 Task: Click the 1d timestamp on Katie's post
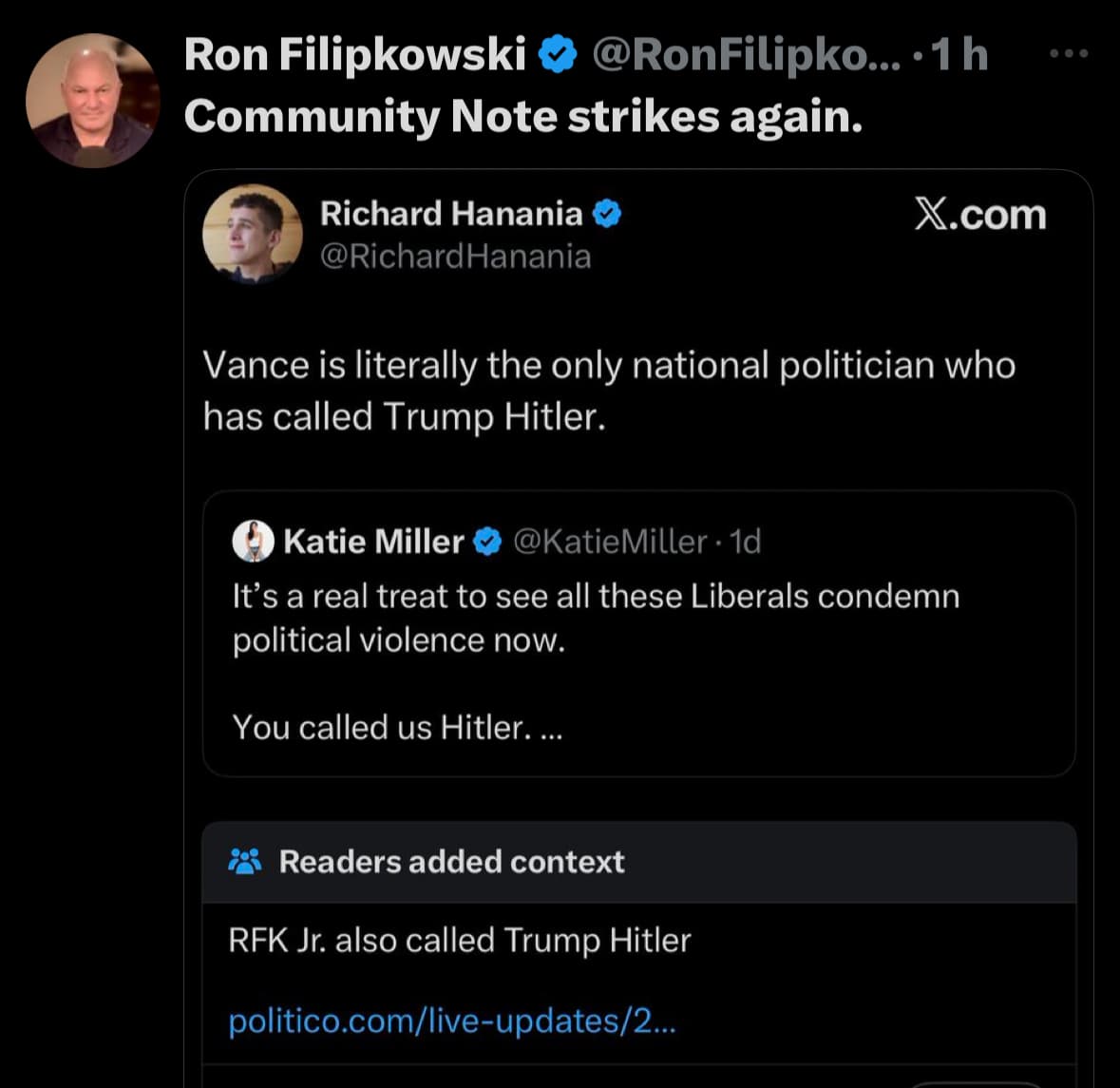coord(745,542)
